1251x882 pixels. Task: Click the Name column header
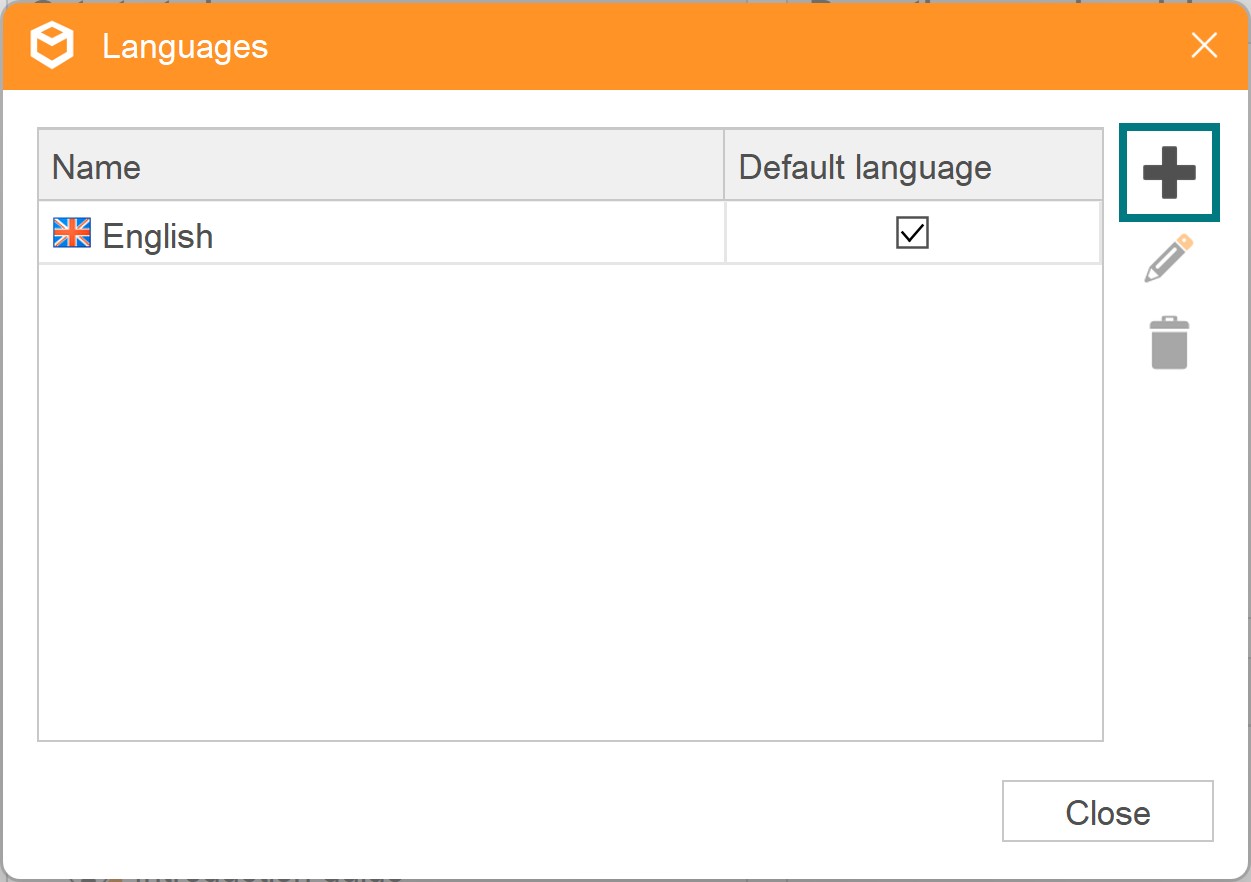tap(381, 166)
